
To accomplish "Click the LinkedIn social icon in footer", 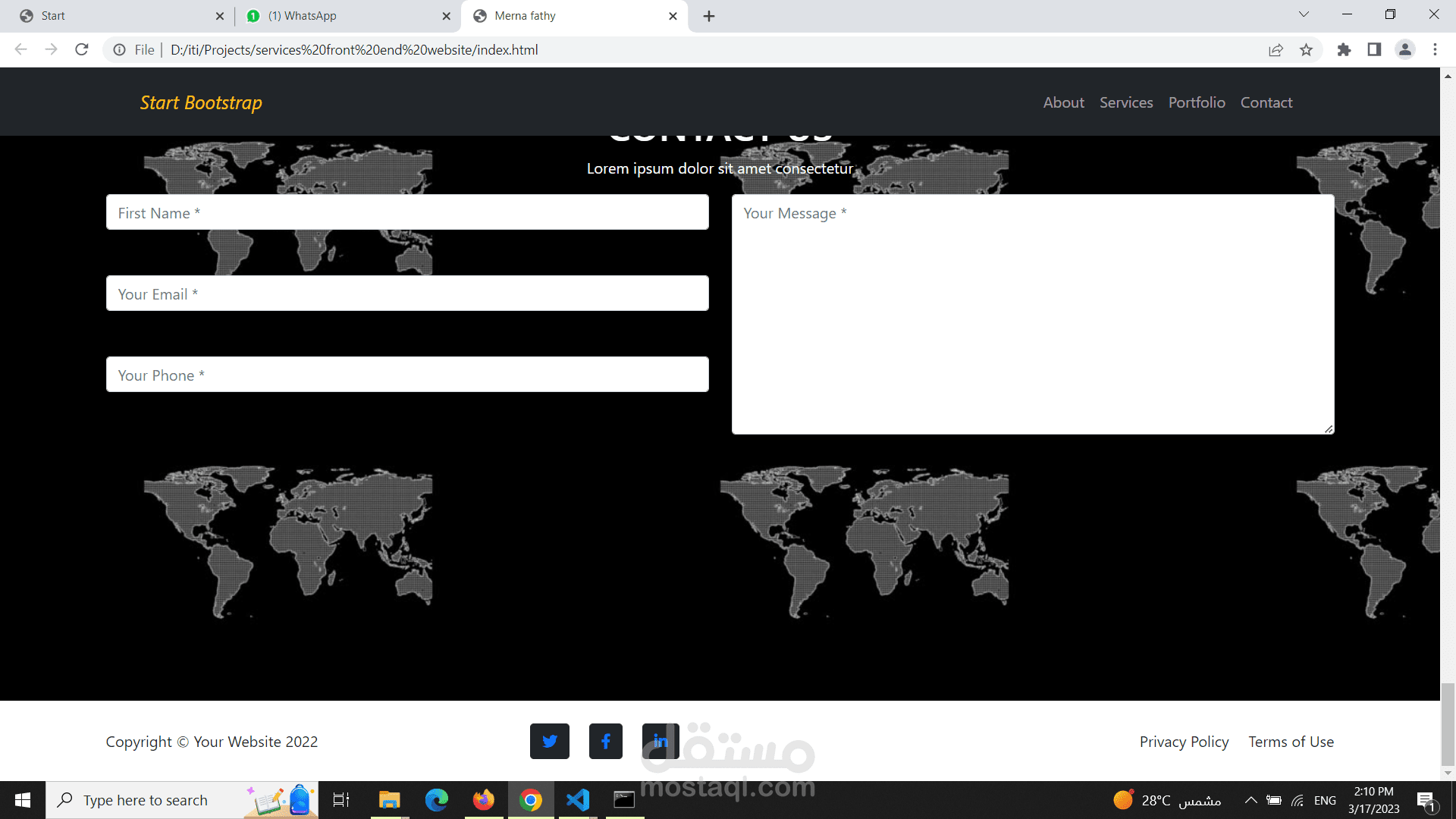I will click(661, 741).
